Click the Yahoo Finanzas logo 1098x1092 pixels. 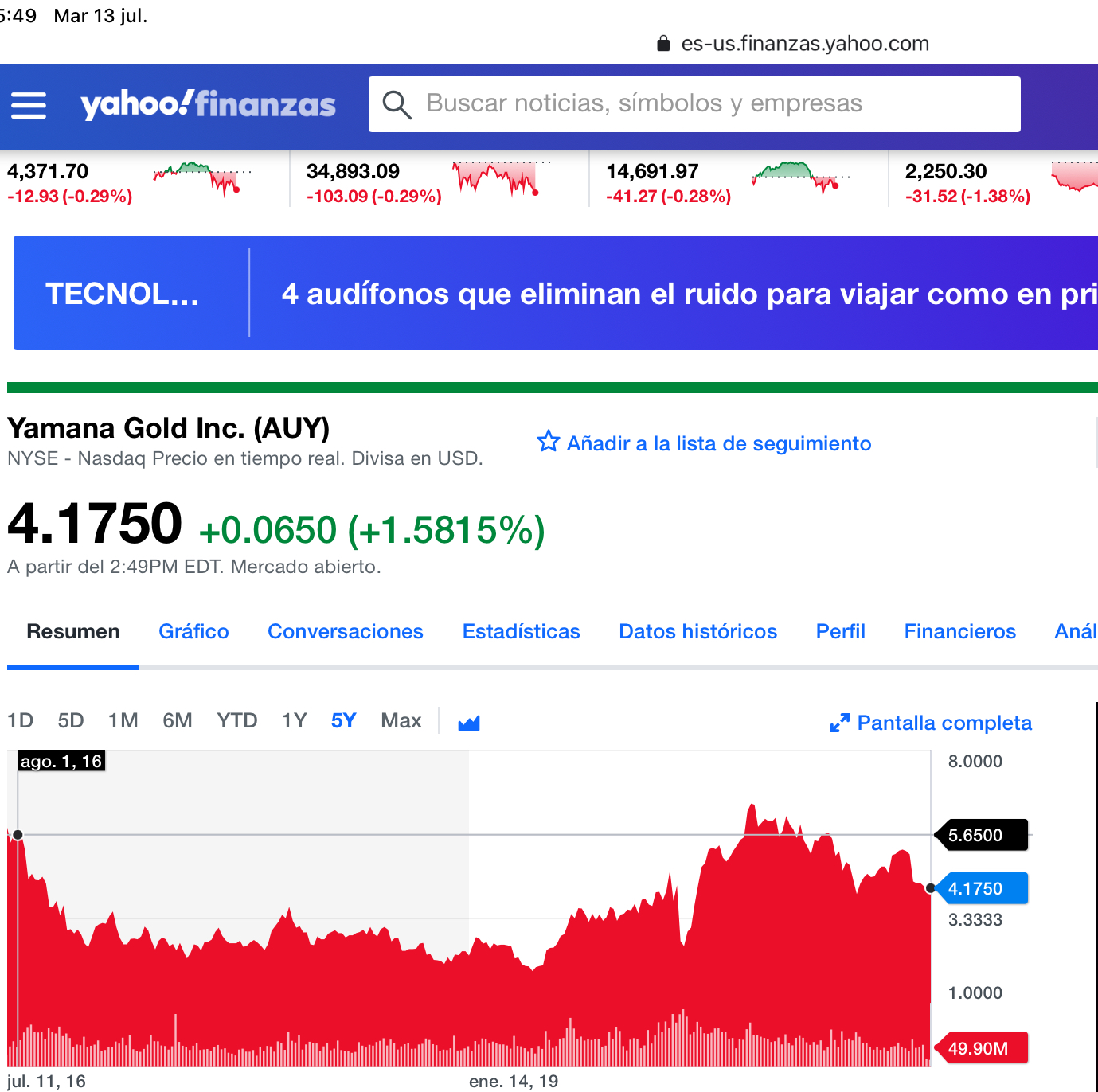pyautogui.click(x=208, y=104)
